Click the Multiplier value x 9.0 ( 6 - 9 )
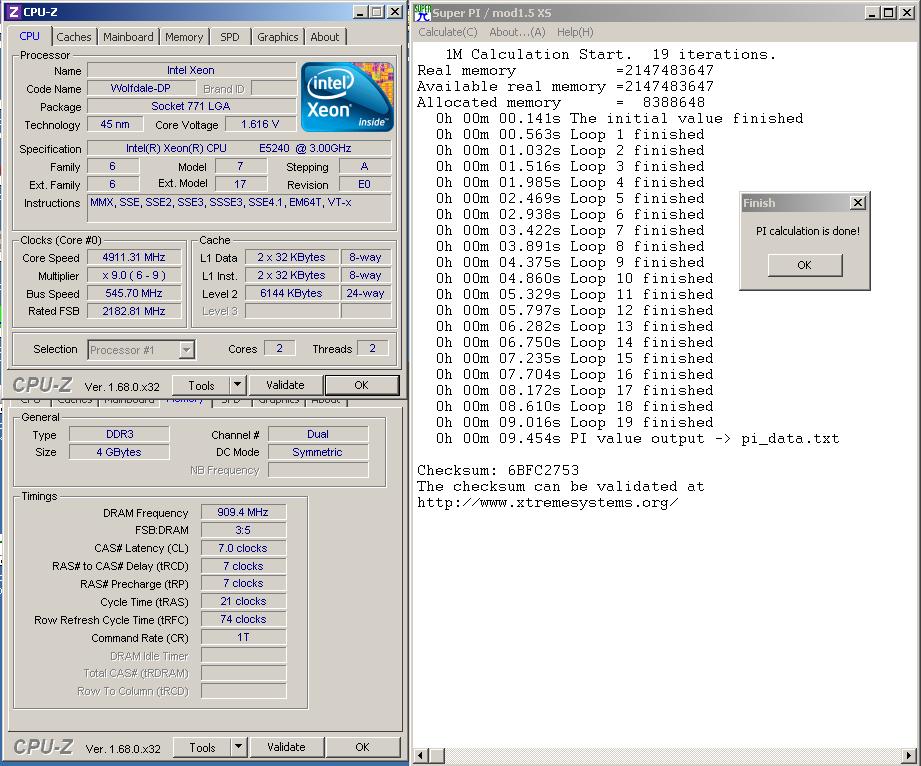The width and height of the screenshot is (921, 766). click(x=134, y=276)
